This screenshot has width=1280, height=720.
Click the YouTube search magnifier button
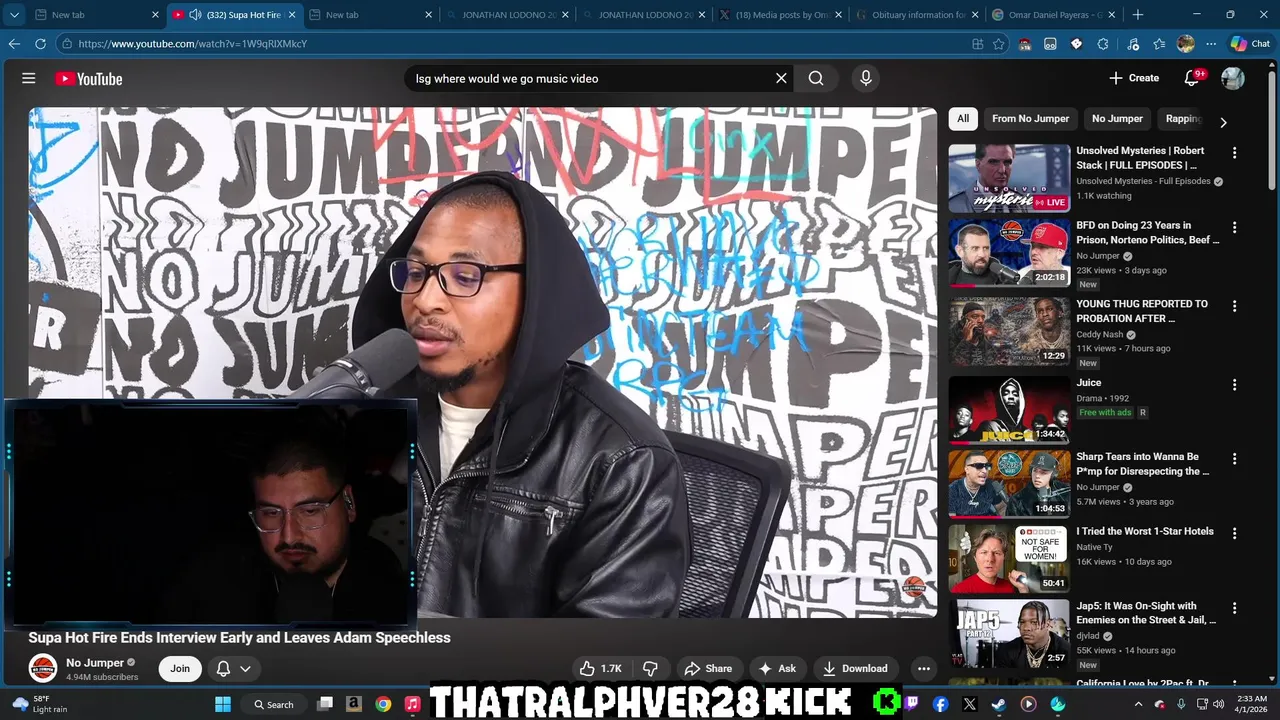[816, 78]
